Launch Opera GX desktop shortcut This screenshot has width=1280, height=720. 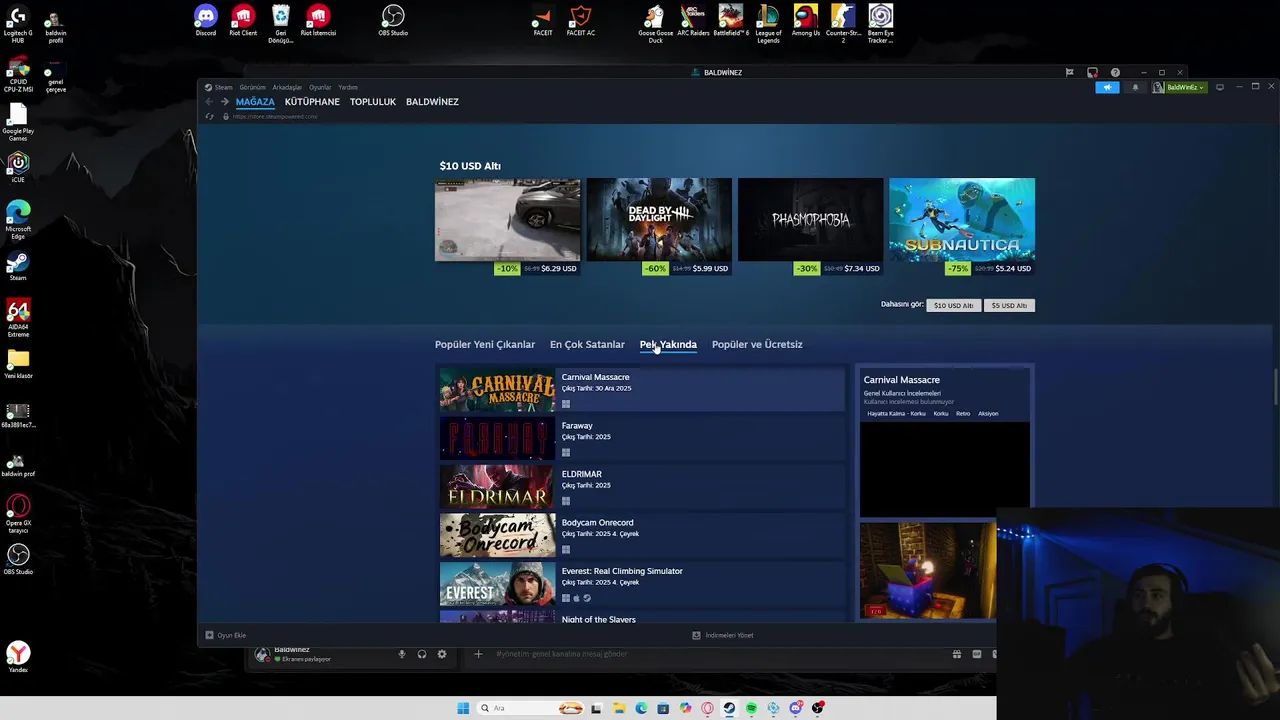pos(18,513)
